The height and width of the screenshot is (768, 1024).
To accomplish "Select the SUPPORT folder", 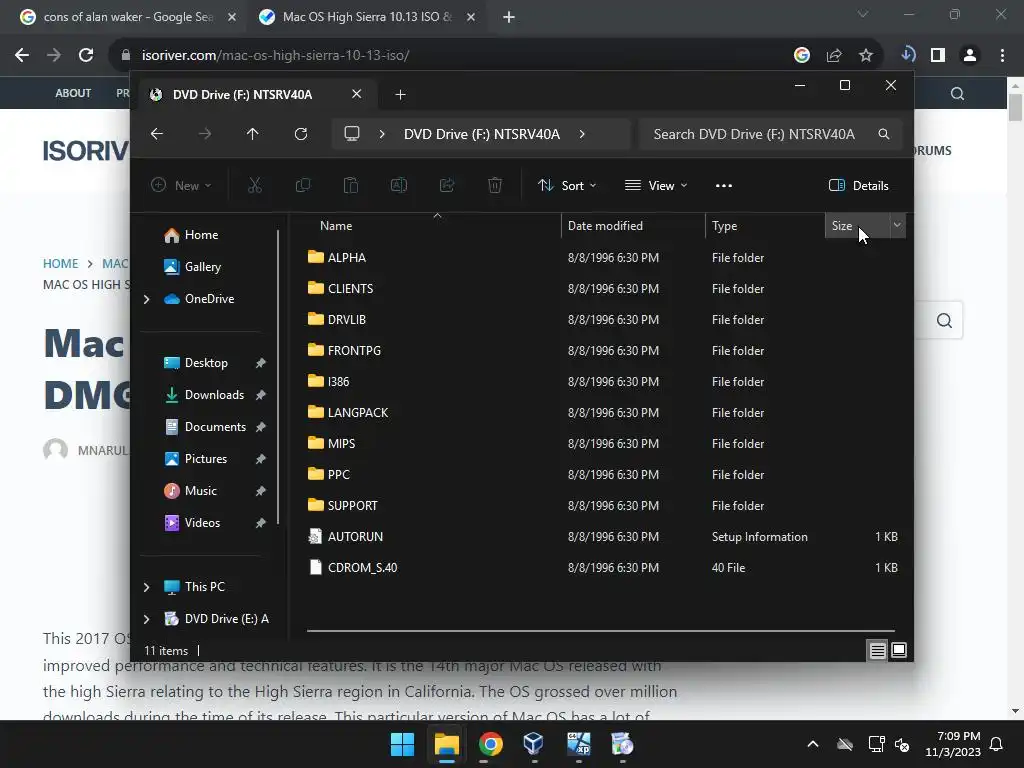I will pyautogui.click(x=353, y=505).
